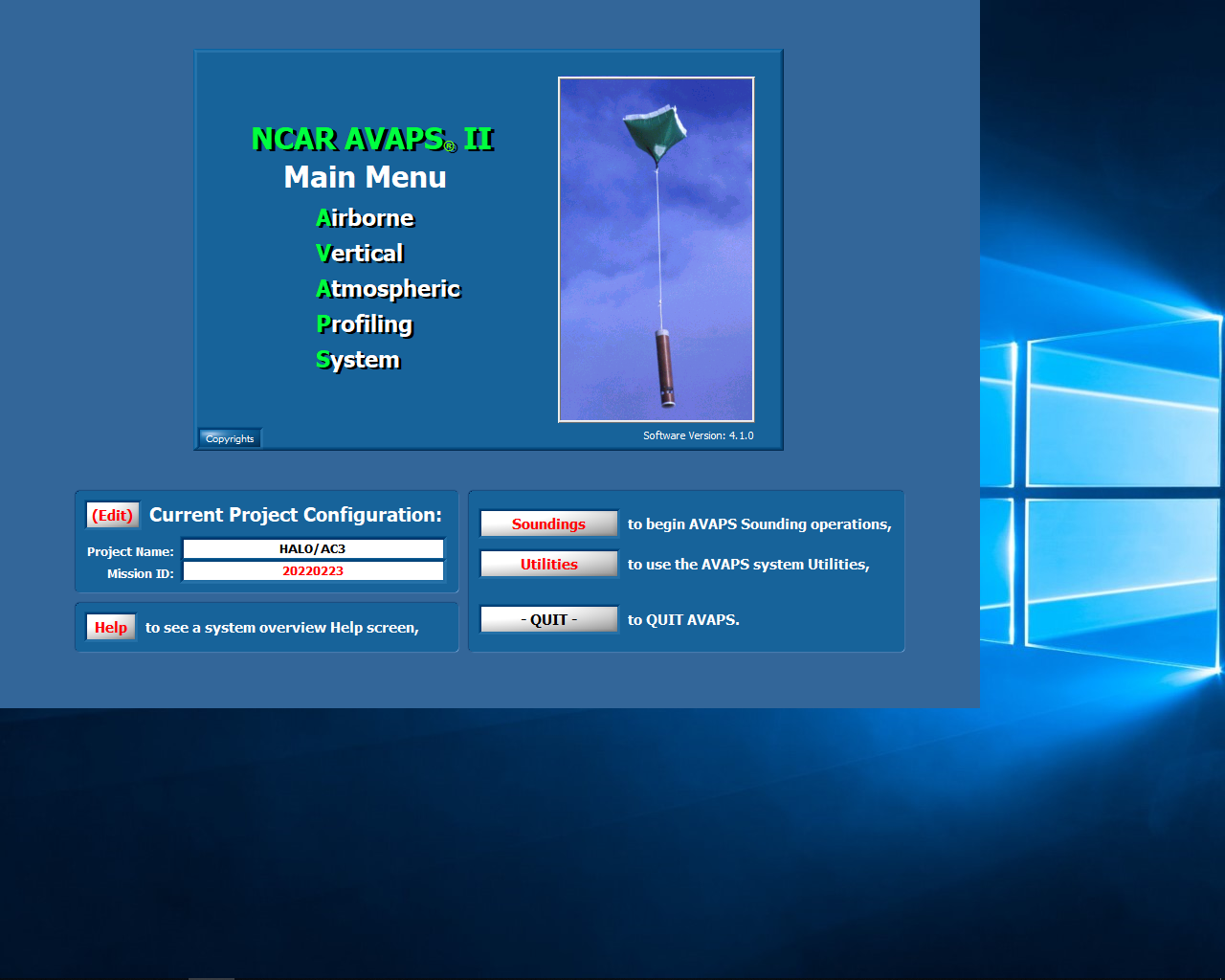Click the NCAR AVAPS II title
The width and height of the screenshot is (1225, 980).
pyautogui.click(x=372, y=139)
